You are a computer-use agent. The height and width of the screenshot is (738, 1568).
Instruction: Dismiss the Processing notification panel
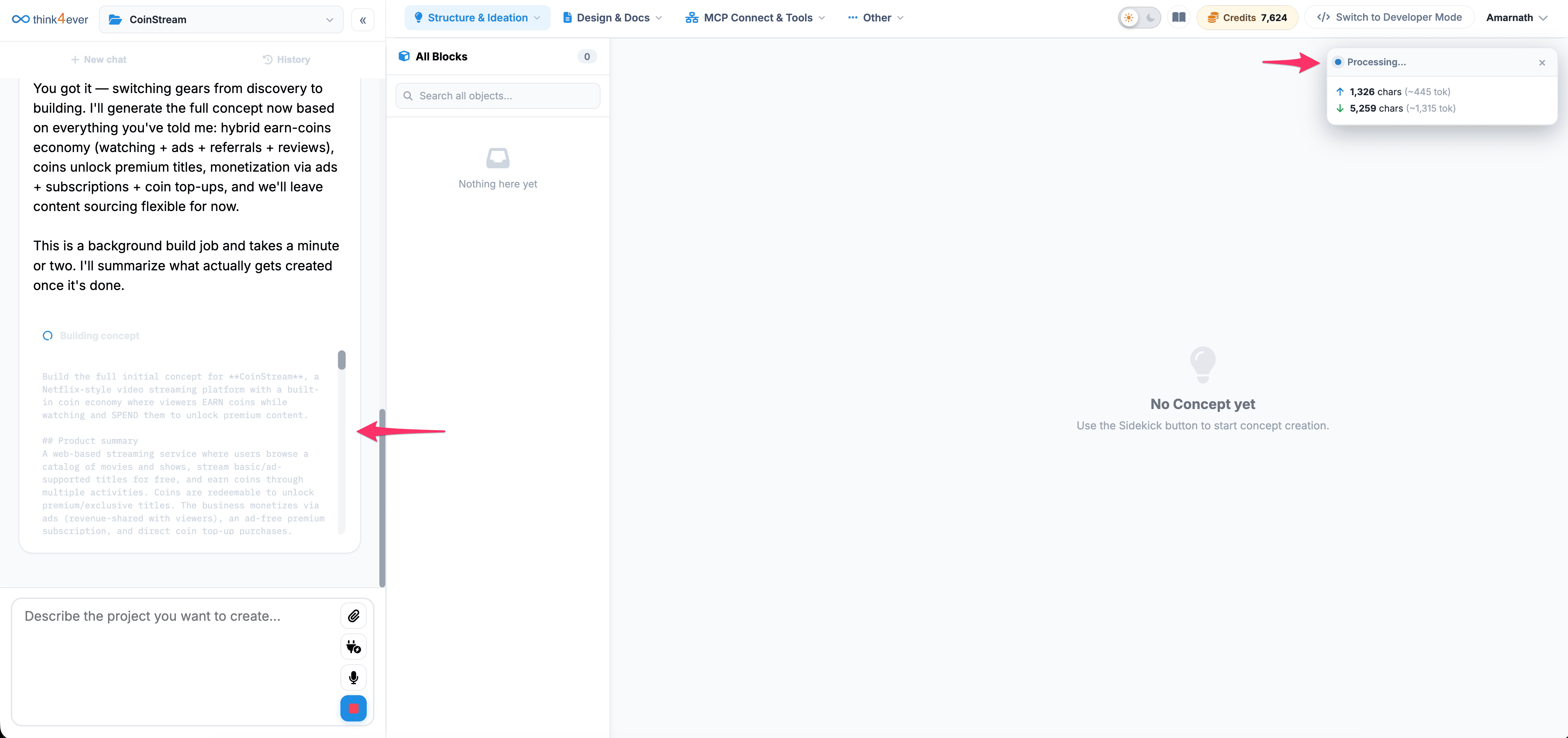(1542, 63)
